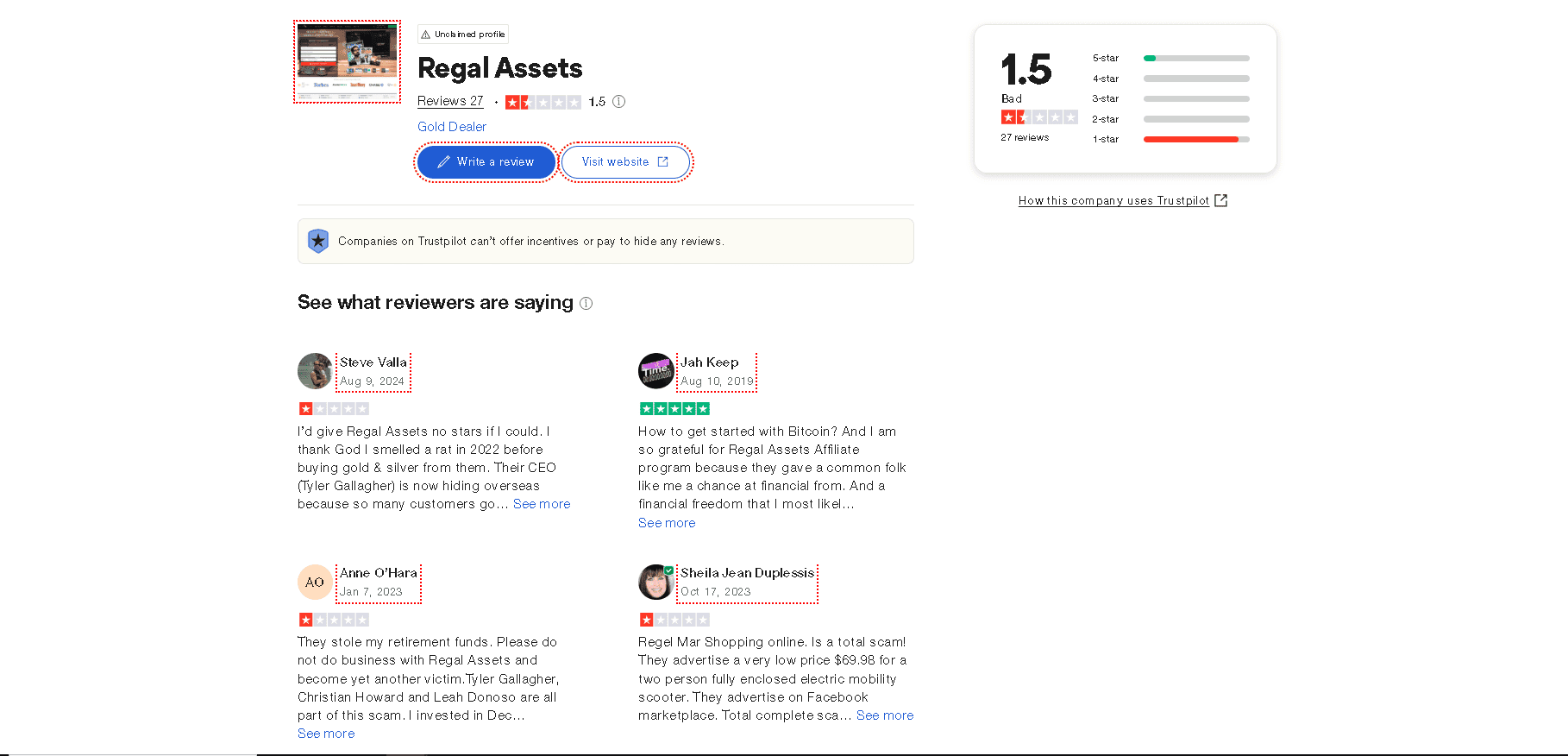
Task: Click the Jan 7, 2023 review date
Action: [371, 592]
